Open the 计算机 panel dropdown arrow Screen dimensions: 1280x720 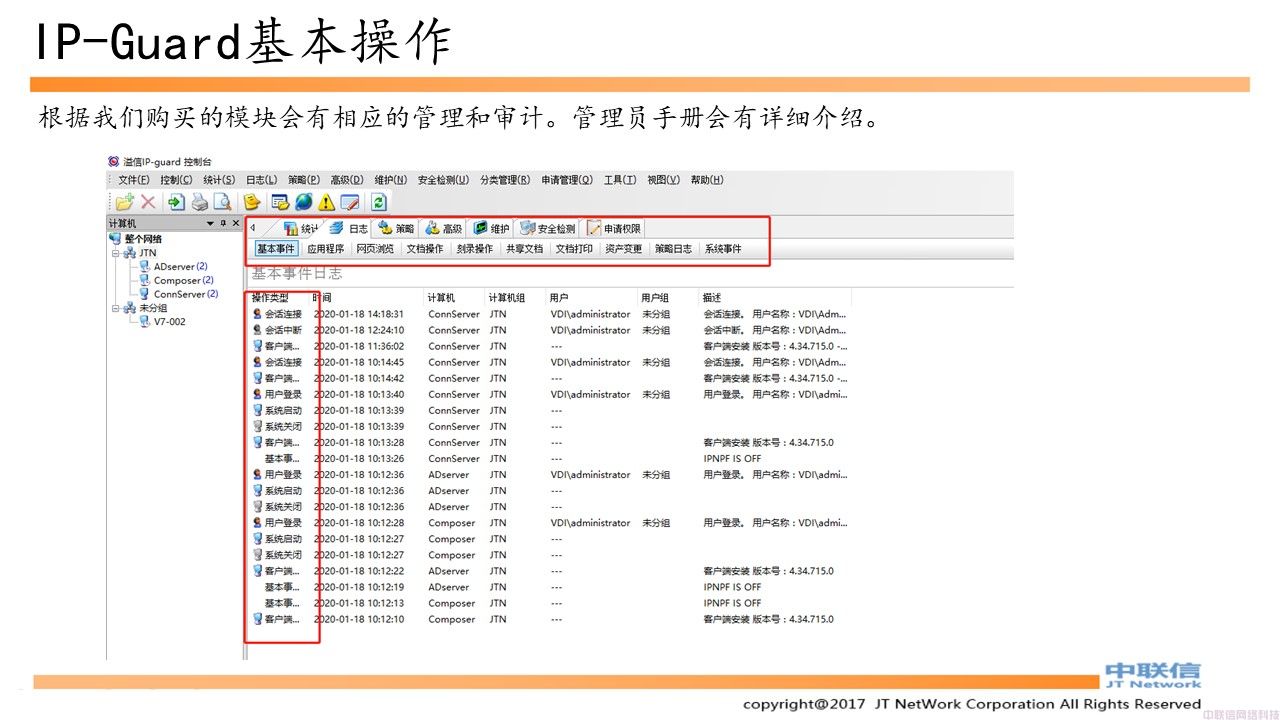coord(210,223)
